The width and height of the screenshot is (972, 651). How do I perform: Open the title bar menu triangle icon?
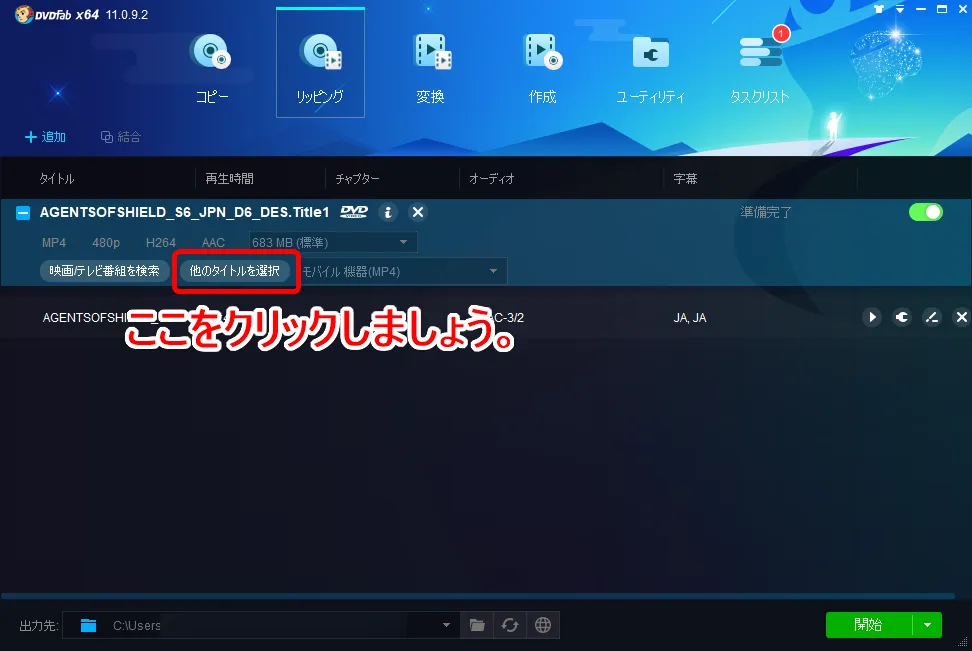pyautogui.click(x=899, y=9)
